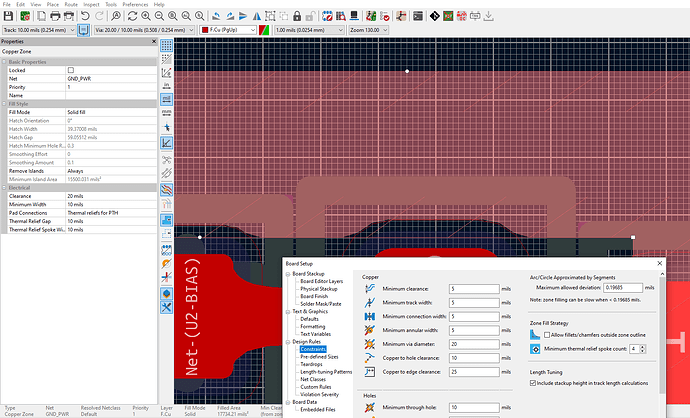Zoom in on the board
This screenshot has width=690, height=418.
[x=146, y=16]
